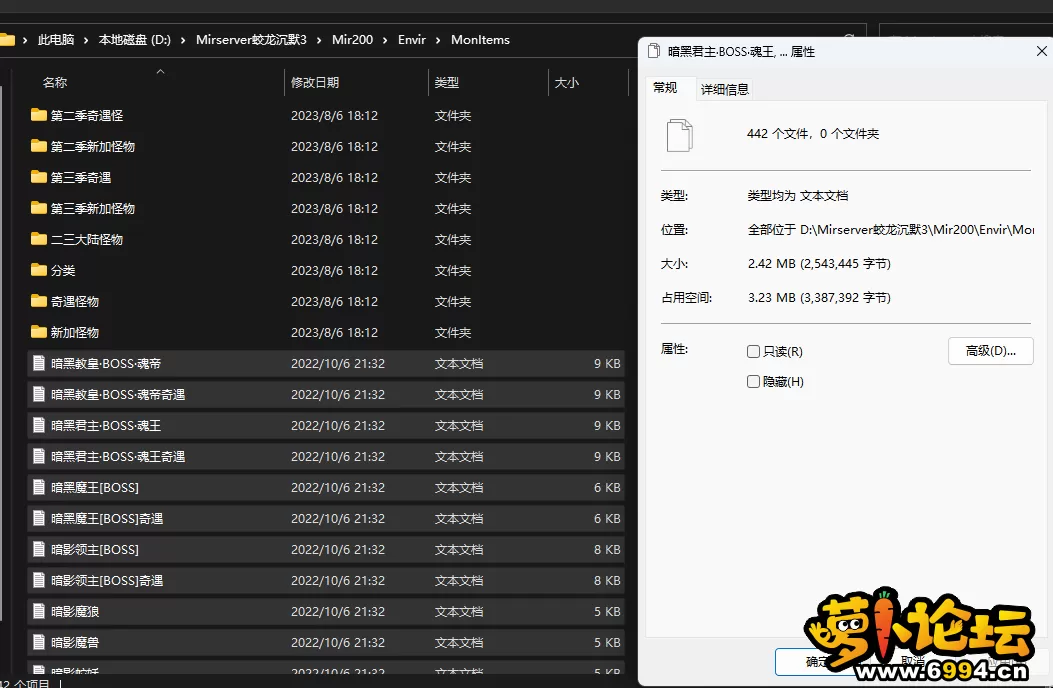Sort by the 类型 column header

click(x=447, y=83)
